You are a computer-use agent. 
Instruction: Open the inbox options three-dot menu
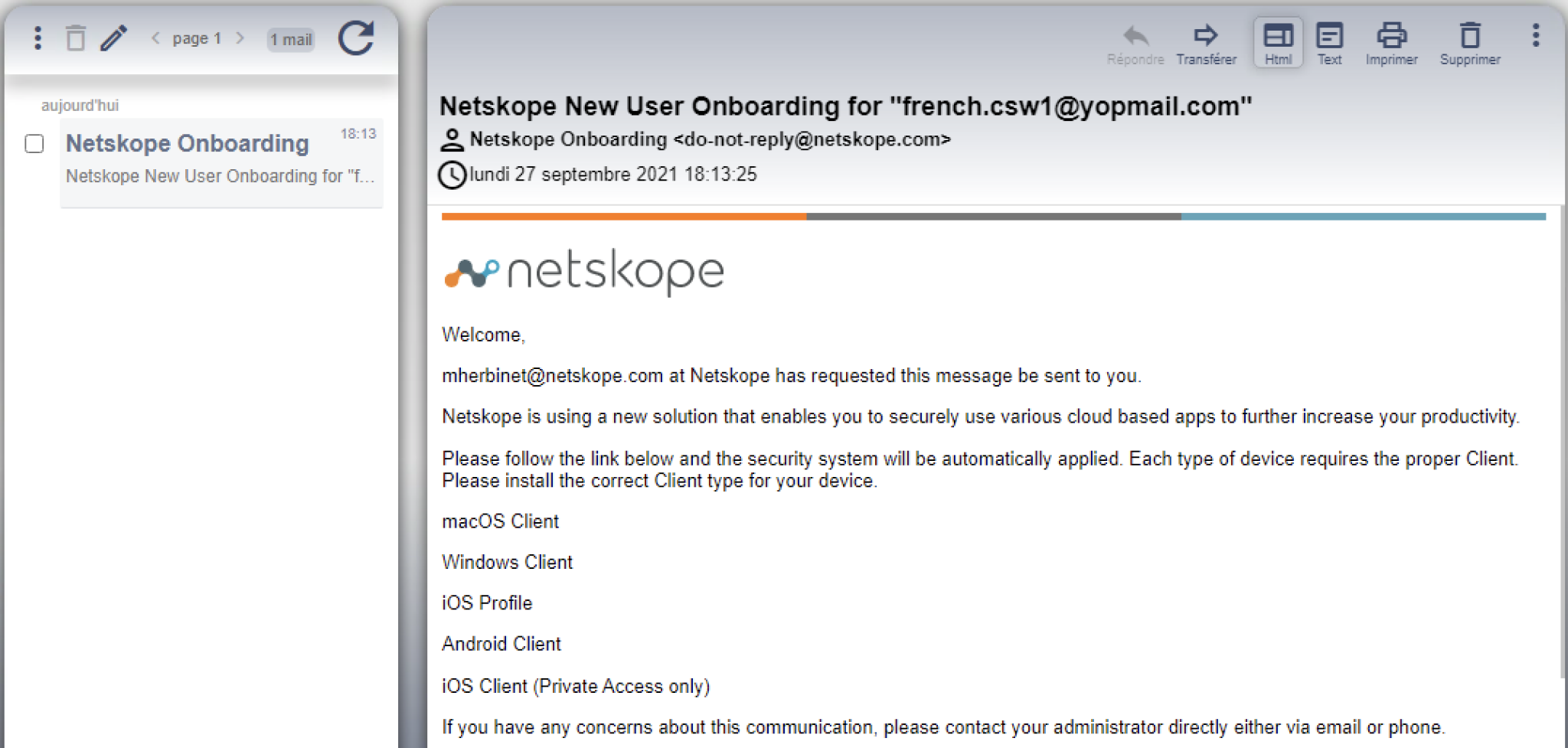pos(38,38)
